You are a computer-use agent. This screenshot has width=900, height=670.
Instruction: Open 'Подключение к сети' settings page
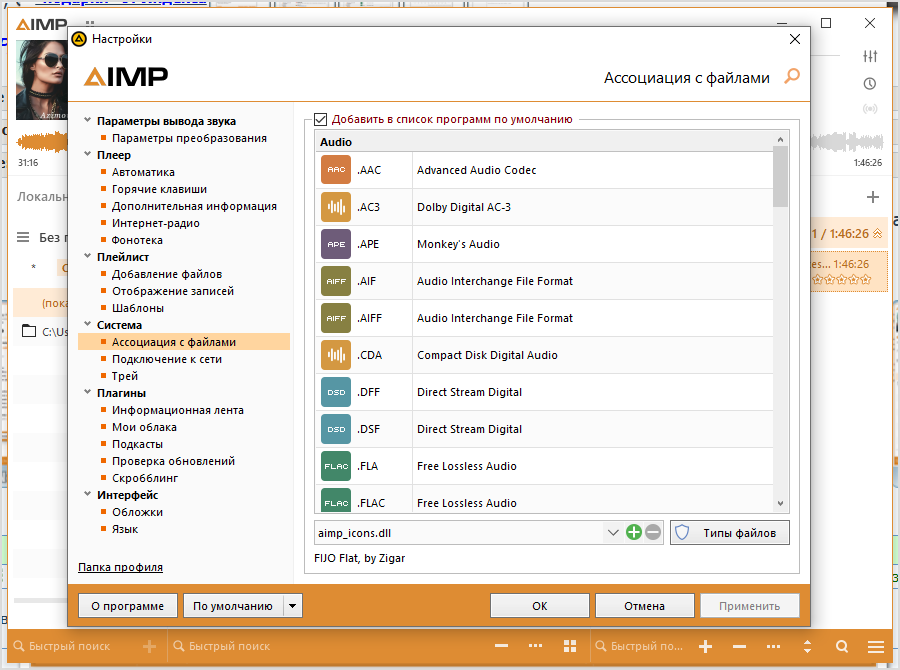tap(166, 359)
